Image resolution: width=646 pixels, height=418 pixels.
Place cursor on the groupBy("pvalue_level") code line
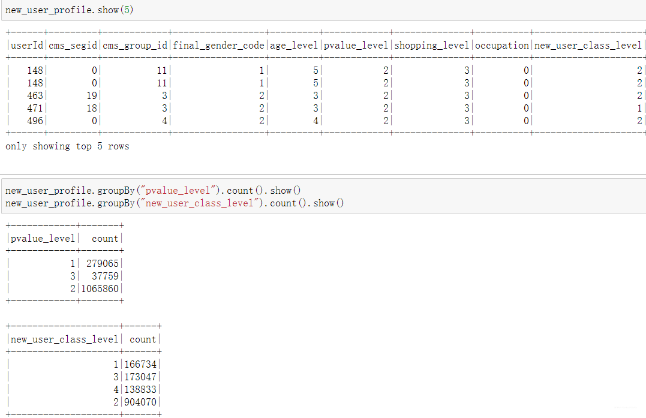click(x=153, y=191)
